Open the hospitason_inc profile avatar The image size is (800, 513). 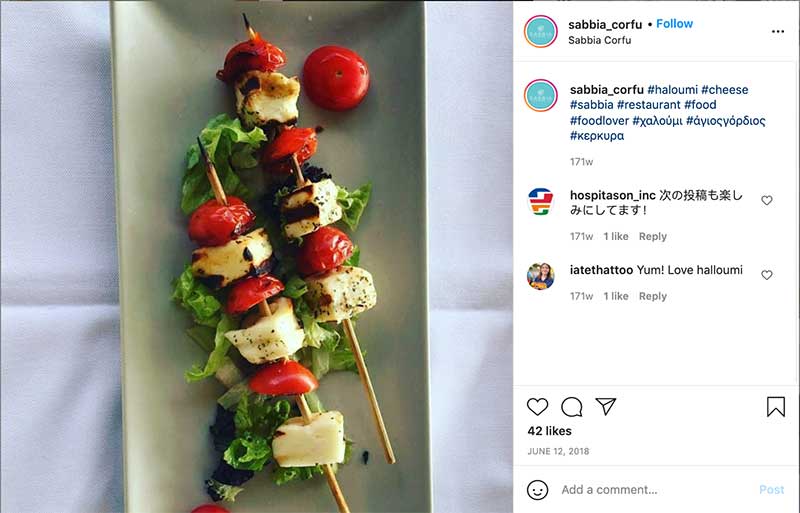541,201
